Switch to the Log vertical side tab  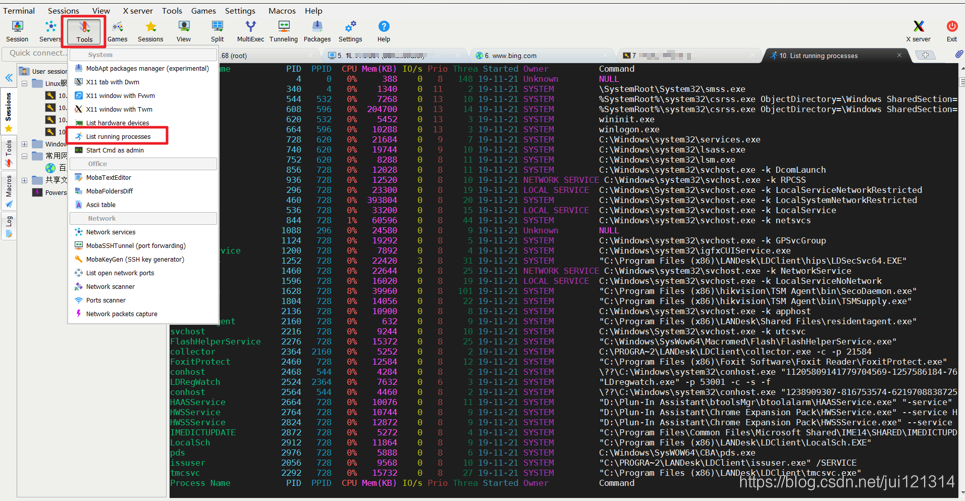[9, 225]
